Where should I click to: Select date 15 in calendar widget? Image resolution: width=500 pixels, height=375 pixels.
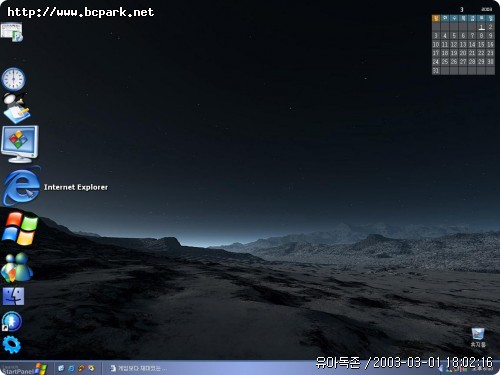coord(481,44)
